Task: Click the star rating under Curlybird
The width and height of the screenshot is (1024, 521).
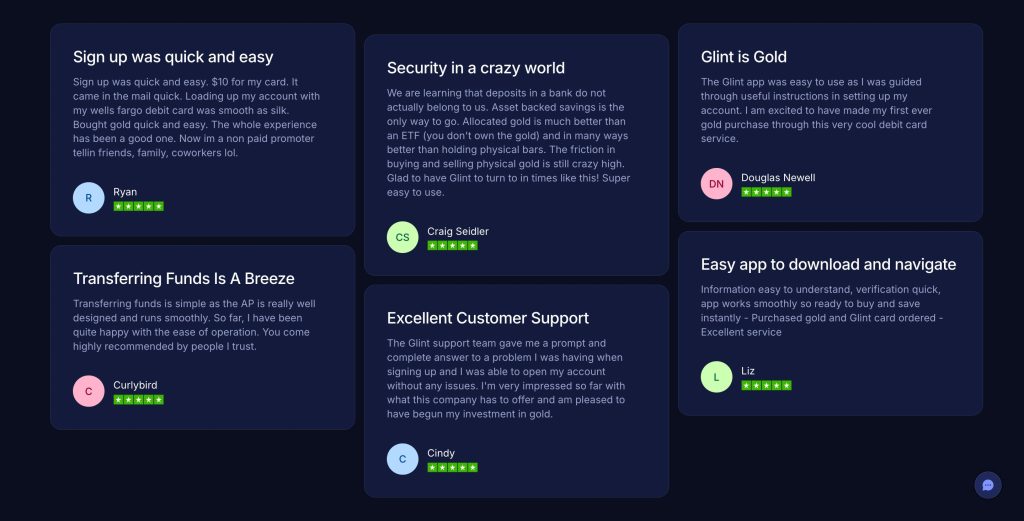Action: click(138, 399)
